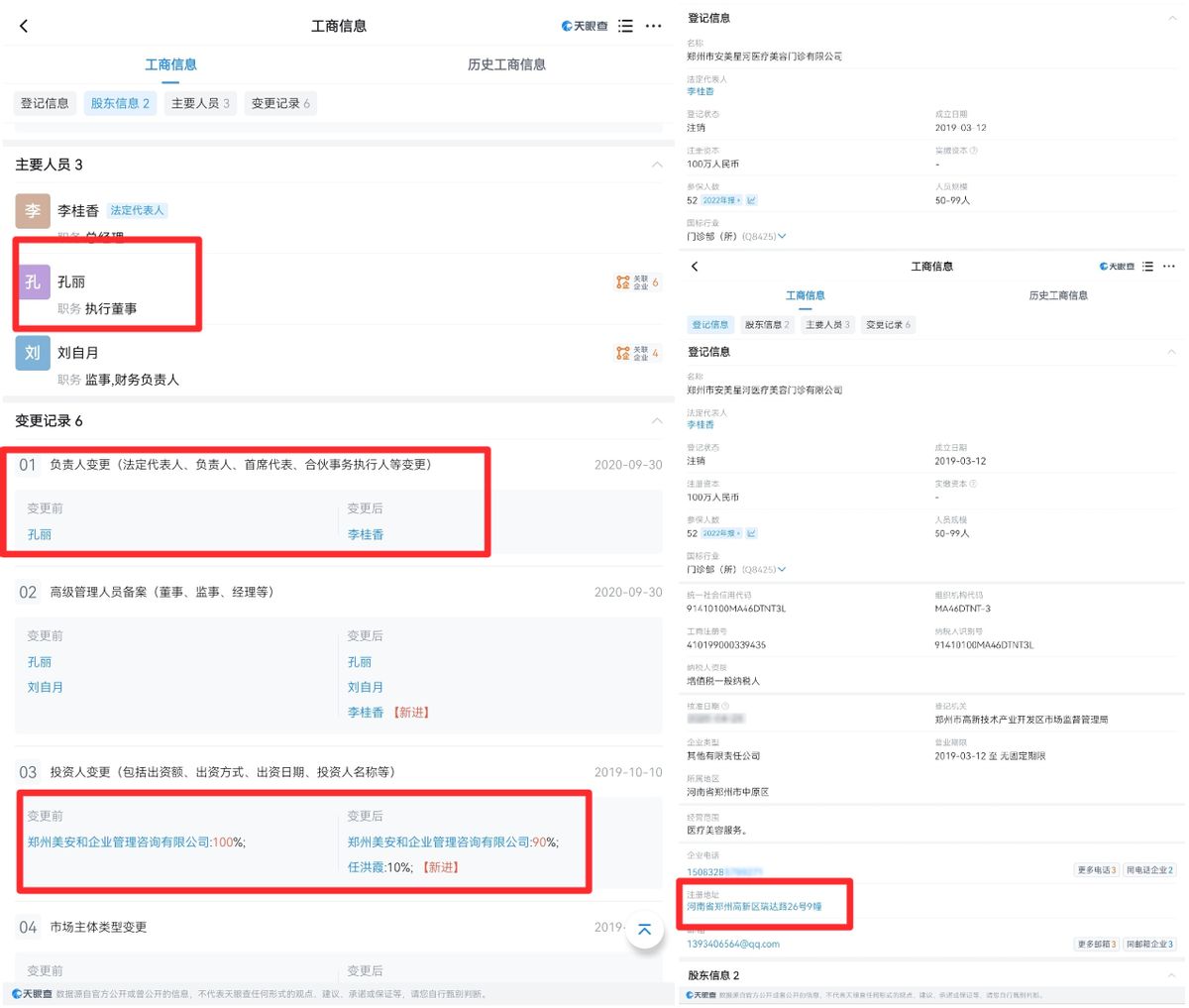Viewport: 1189px width, 1008px height.
Task: Tap the help icon beside 核准日期
Action: tap(725, 707)
